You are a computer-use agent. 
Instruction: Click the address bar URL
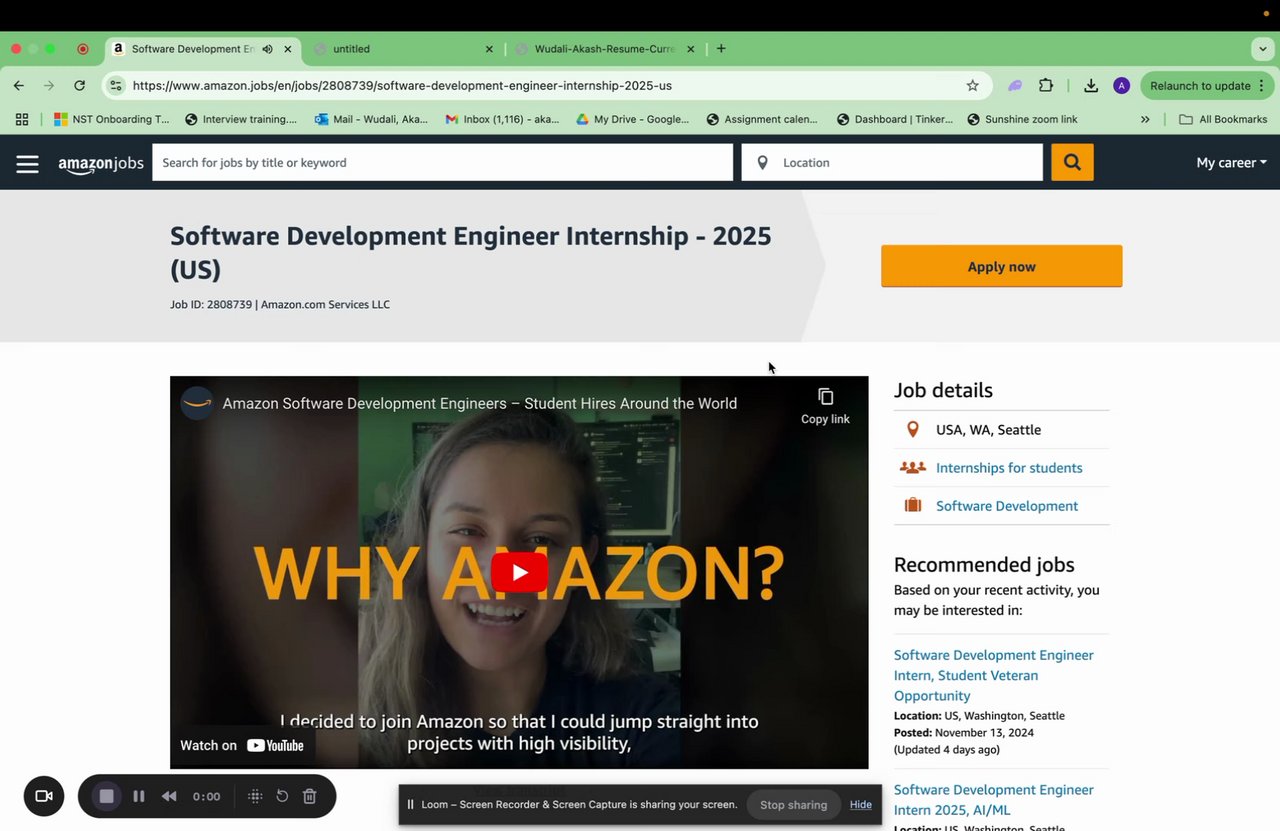click(402, 86)
